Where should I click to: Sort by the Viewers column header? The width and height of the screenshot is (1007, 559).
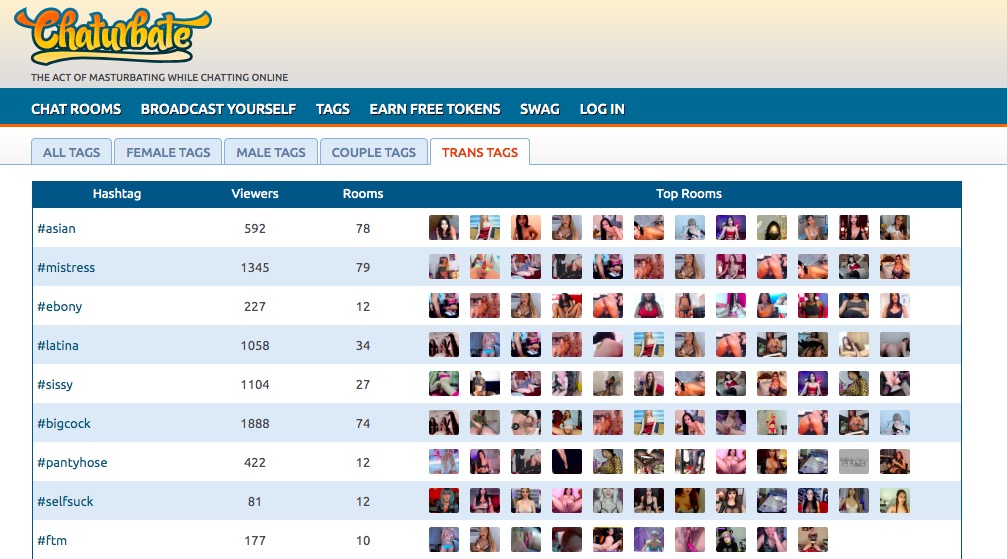pos(255,194)
